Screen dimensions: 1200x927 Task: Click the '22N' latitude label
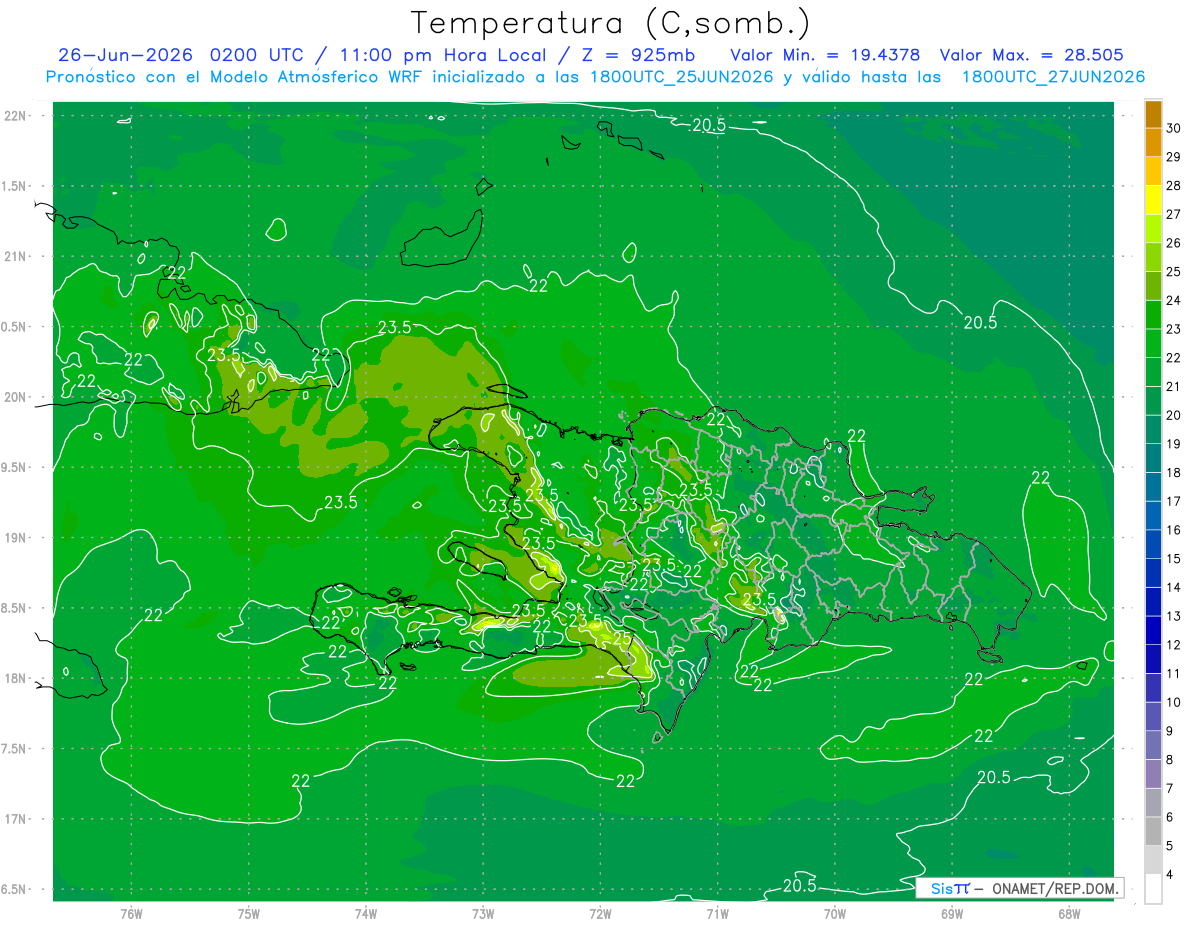pos(17,116)
